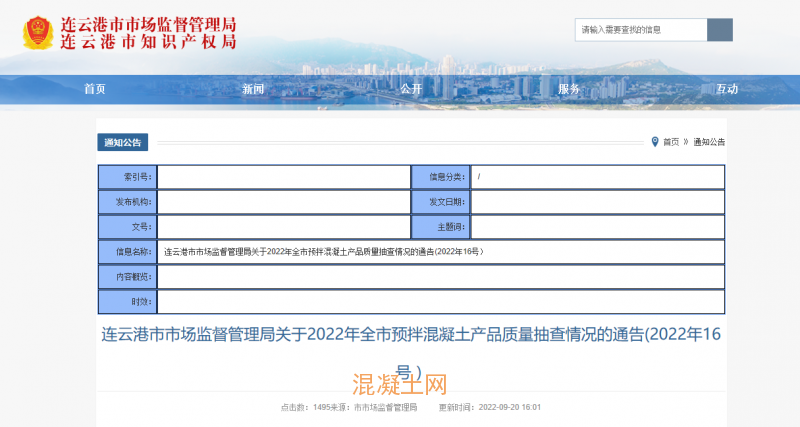The height and width of the screenshot is (427, 800).
Task: Click the 信息名称 value cell text
Action: coord(324,251)
